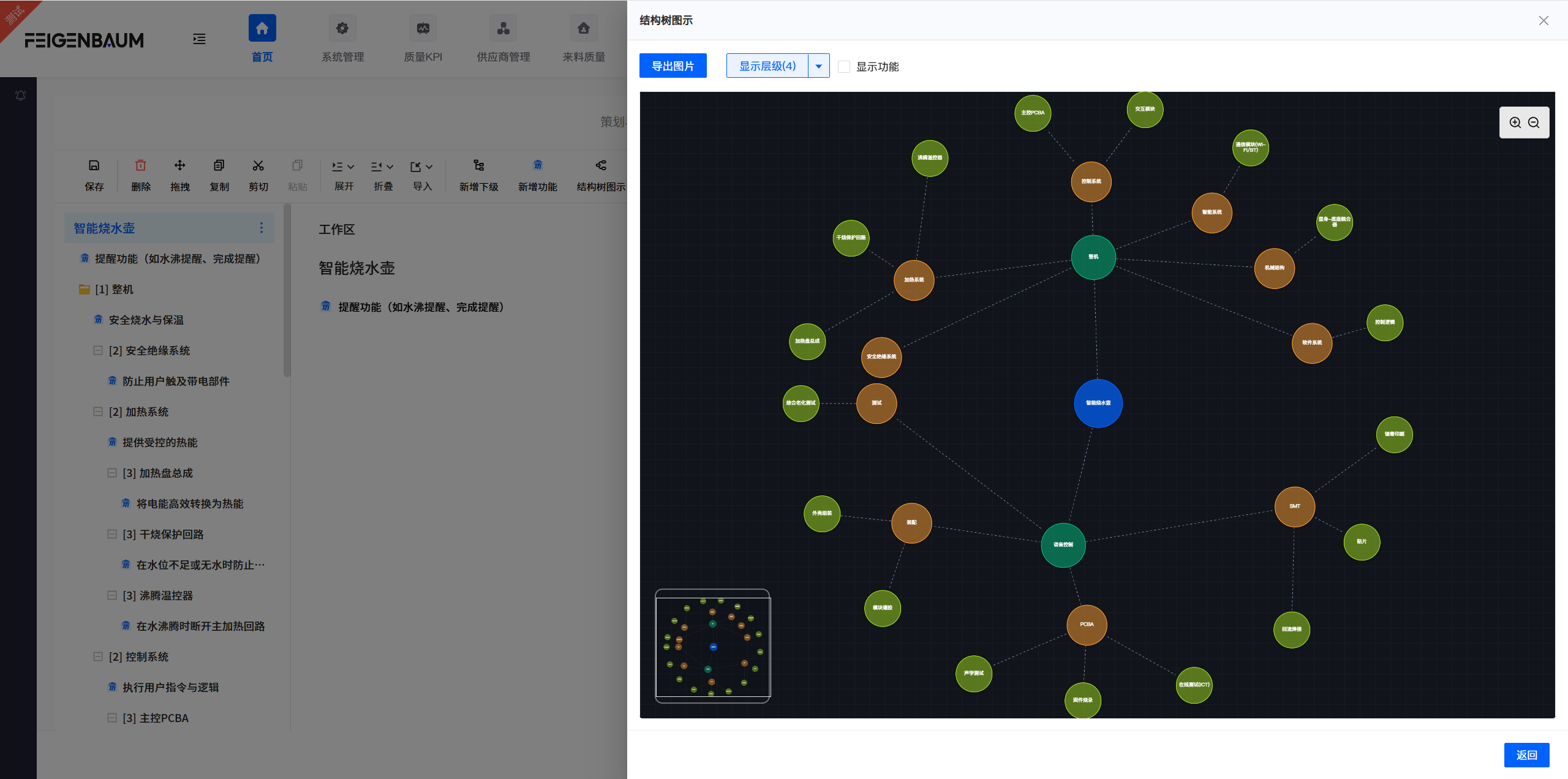Click the minimap thumbnail of the graph

click(x=712, y=646)
